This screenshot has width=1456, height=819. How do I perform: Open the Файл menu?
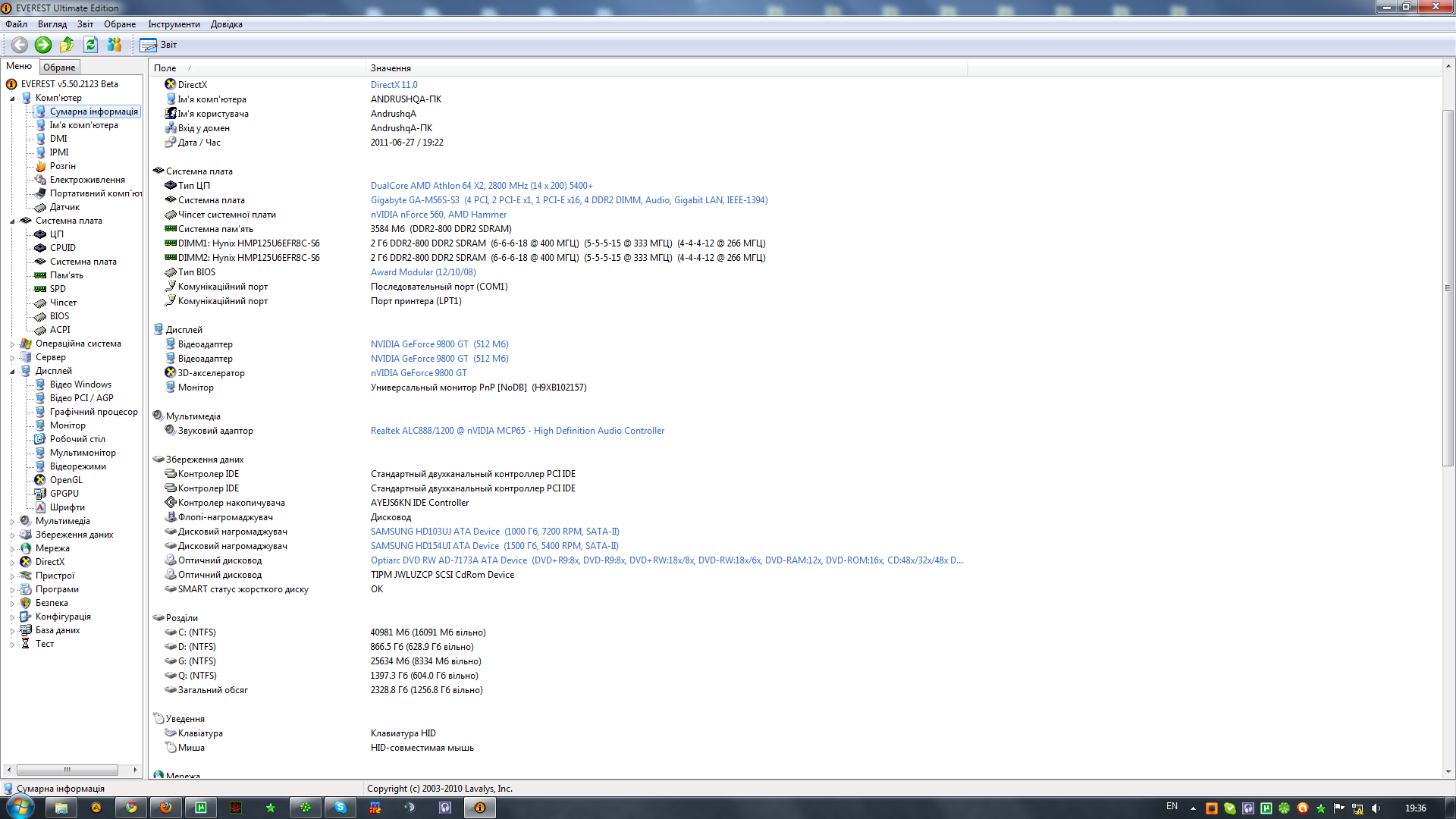(16, 24)
